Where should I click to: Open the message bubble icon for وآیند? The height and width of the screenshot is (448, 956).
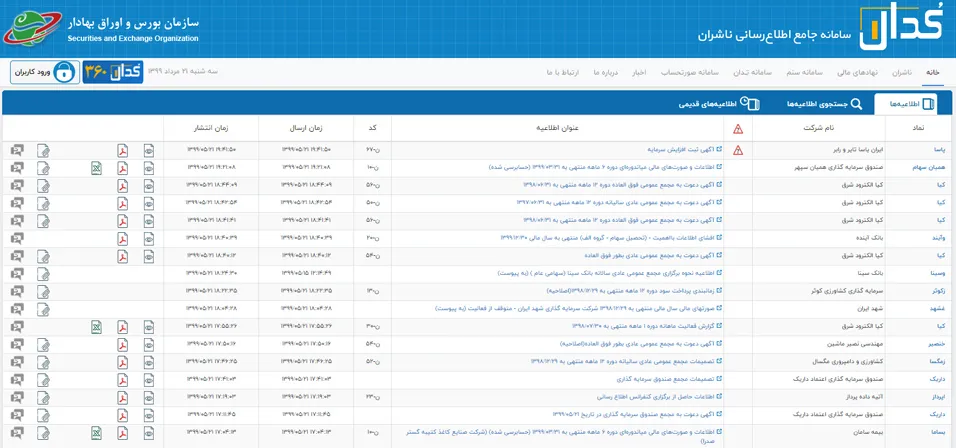coord(16,239)
